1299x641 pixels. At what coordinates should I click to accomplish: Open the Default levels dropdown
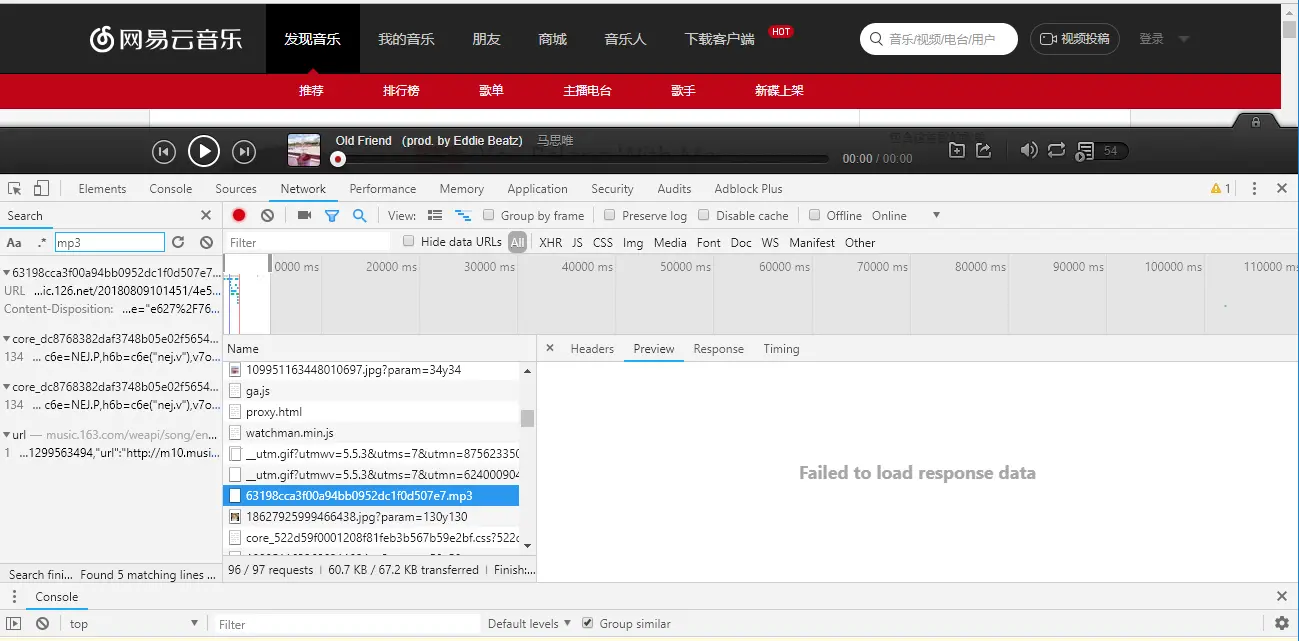[529, 623]
